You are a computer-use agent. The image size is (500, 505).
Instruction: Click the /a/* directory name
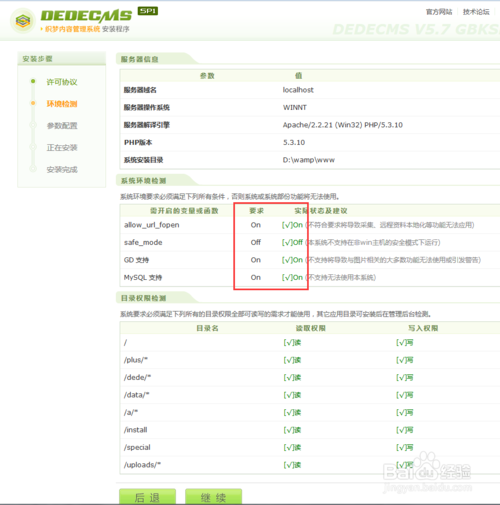click(130, 412)
